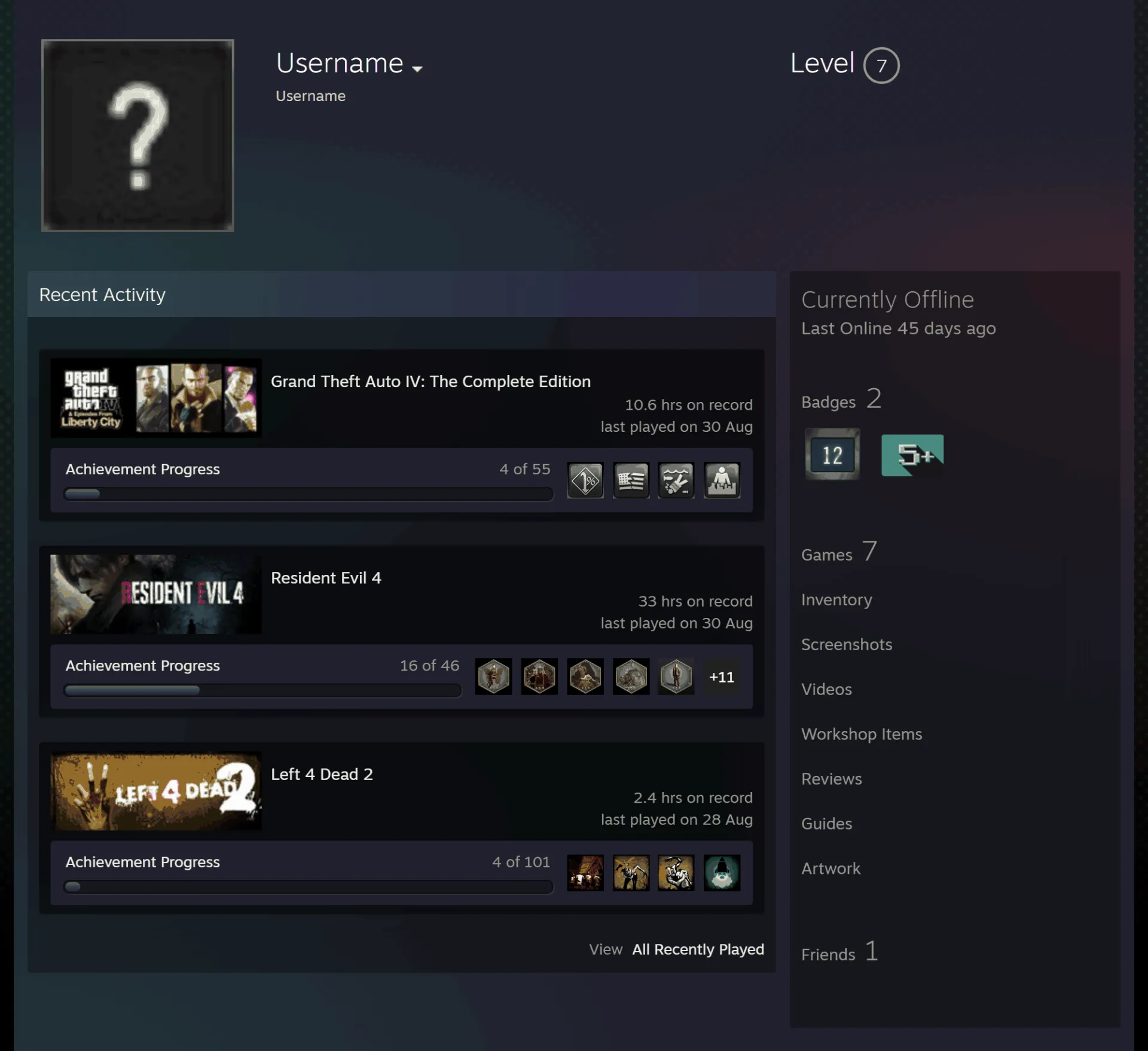Click the Level 7 circle badge
The image size is (1148, 1051).
881,65
